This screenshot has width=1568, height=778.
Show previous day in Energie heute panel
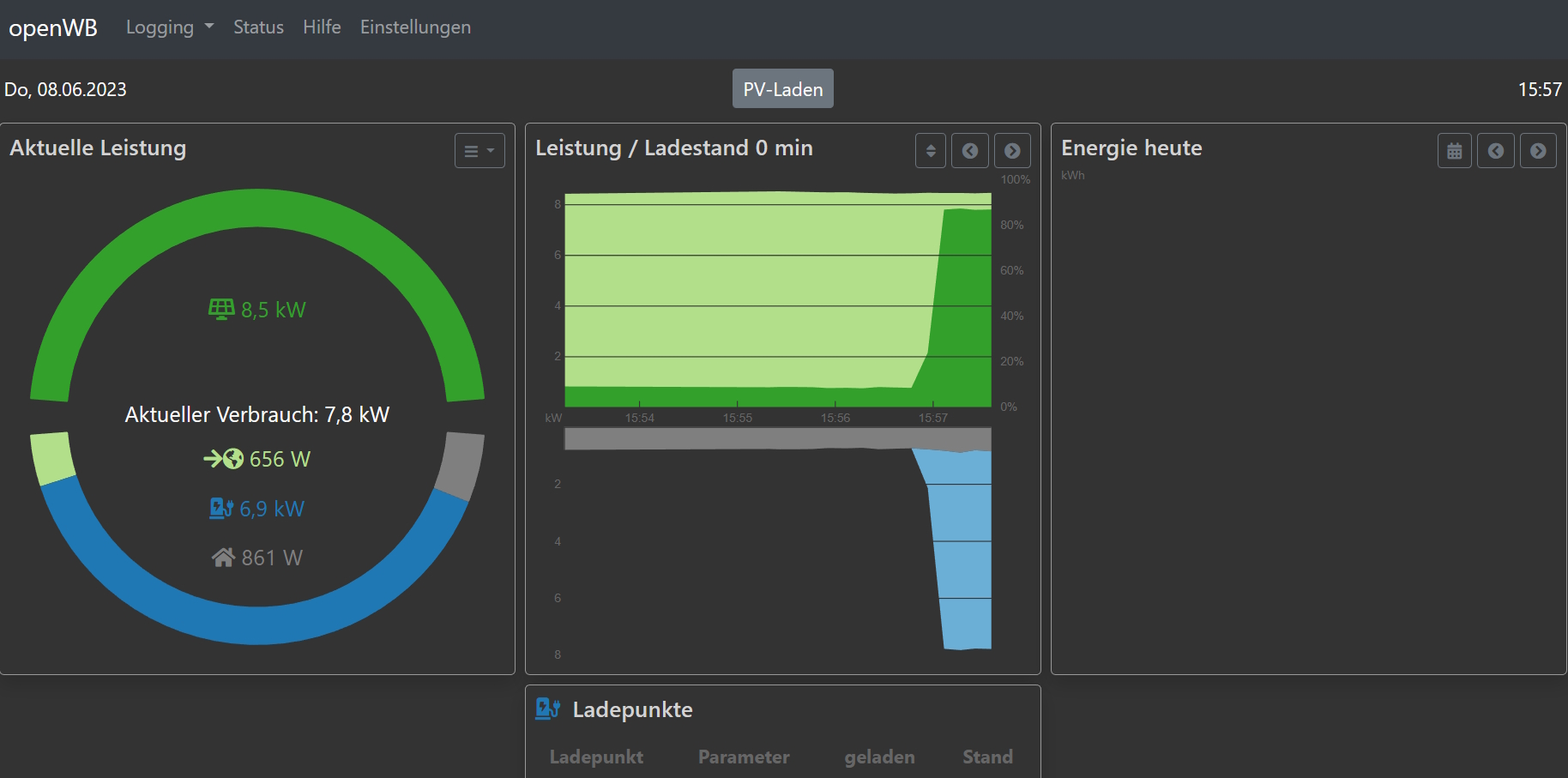click(1495, 151)
